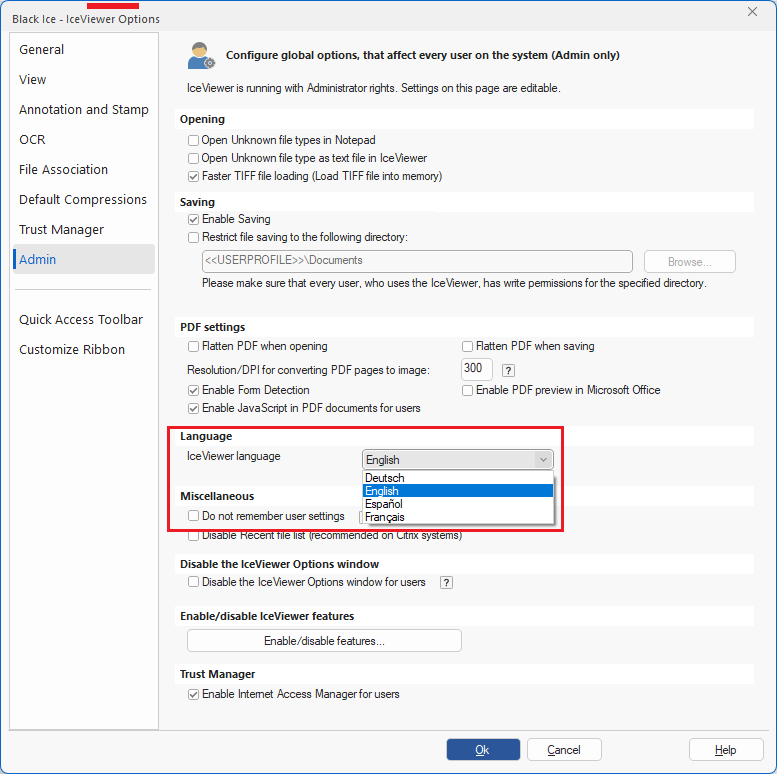This screenshot has height=774, width=777.
Task: Select the Admin page in sidebar
Action: point(84,259)
